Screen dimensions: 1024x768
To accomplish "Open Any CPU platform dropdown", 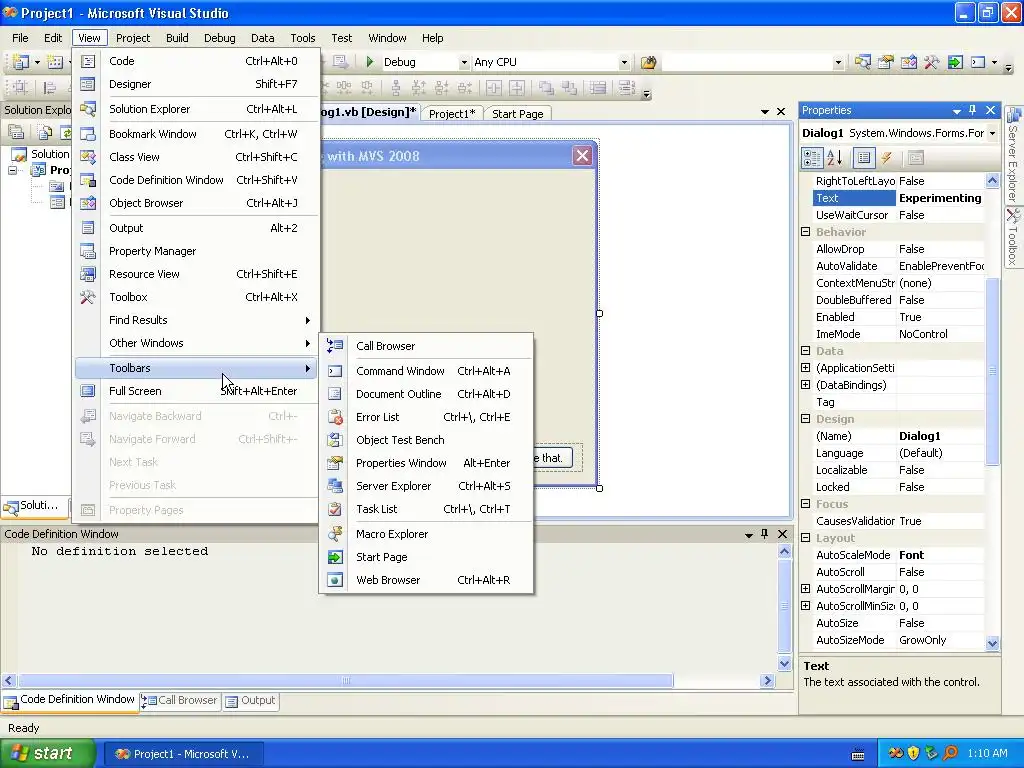I will [624, 63].
